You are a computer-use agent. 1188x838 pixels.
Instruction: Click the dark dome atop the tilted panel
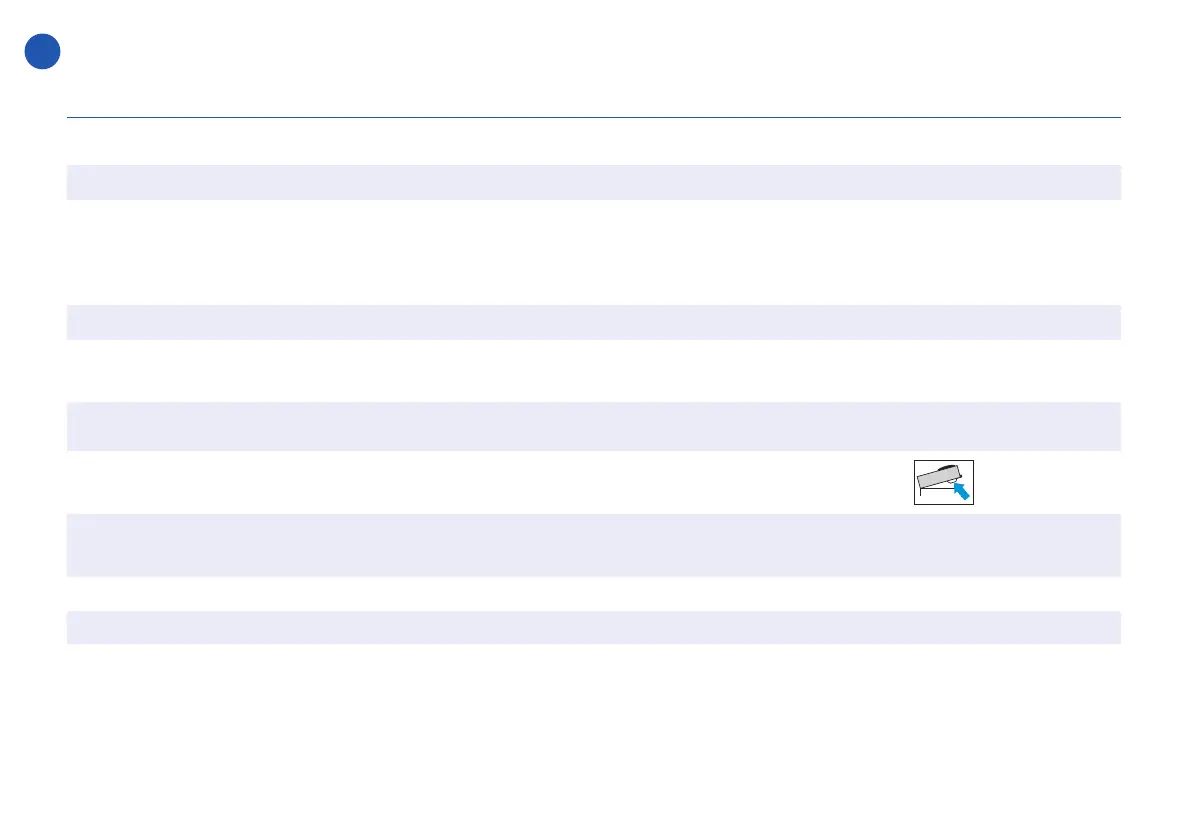pyautogui.click(x=946, y=468)
